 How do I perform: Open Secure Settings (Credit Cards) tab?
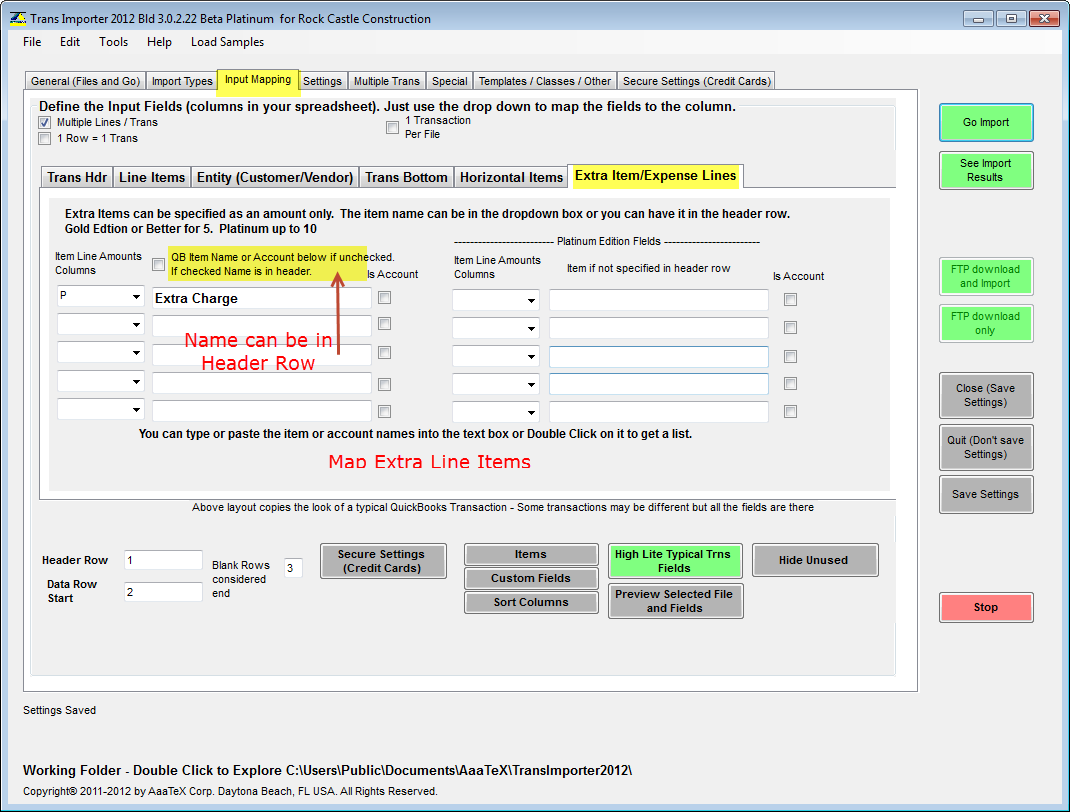pos(697,81)
